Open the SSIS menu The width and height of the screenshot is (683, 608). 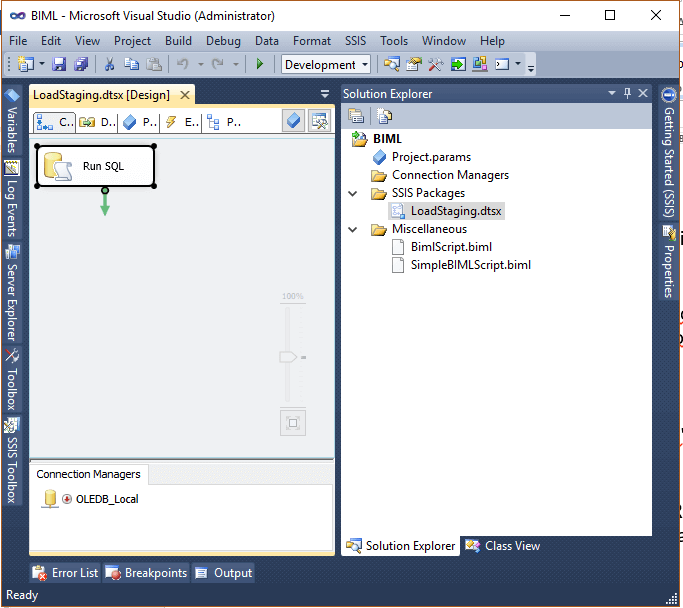[x=355, y=41]
